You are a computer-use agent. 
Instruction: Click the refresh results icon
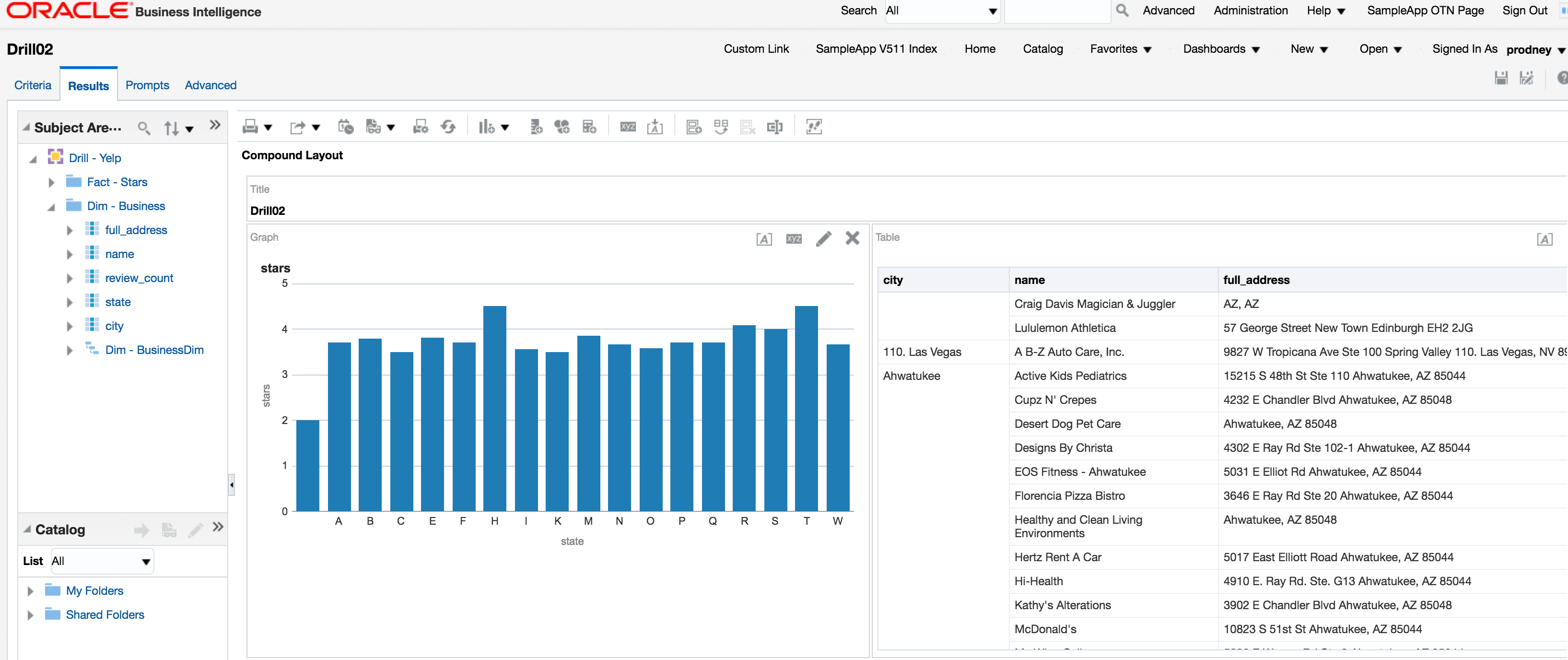point(448,127)
